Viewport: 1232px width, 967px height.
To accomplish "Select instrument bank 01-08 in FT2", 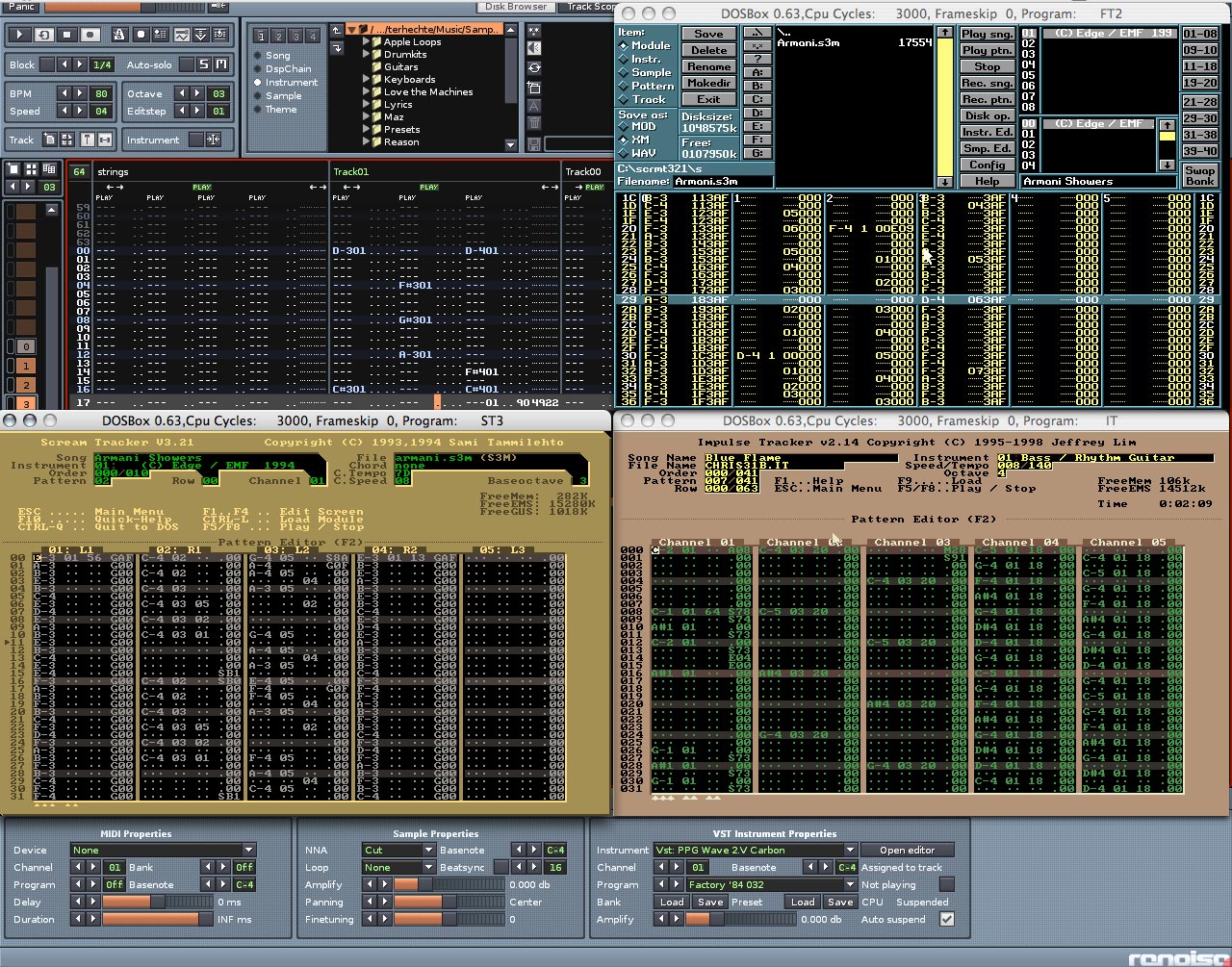I will coord(1199,34).
